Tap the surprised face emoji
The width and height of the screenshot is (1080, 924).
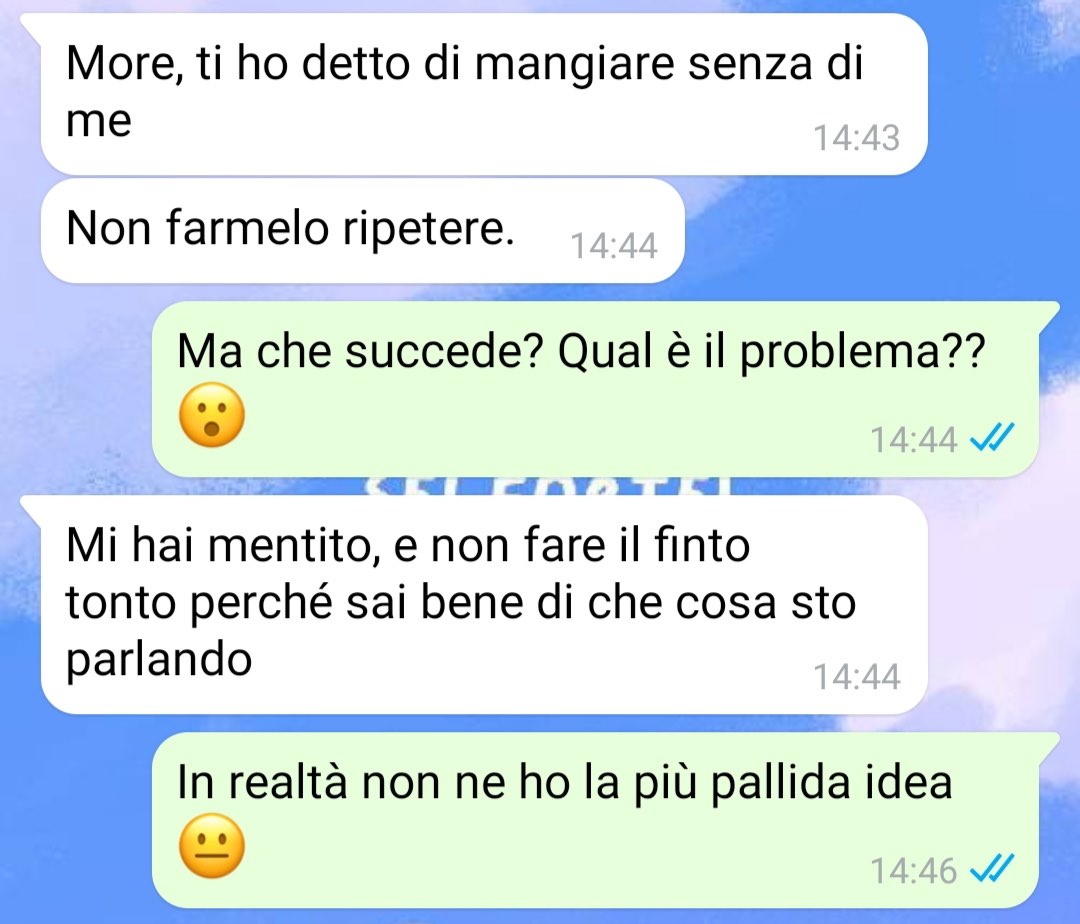(x=211, y=415)
